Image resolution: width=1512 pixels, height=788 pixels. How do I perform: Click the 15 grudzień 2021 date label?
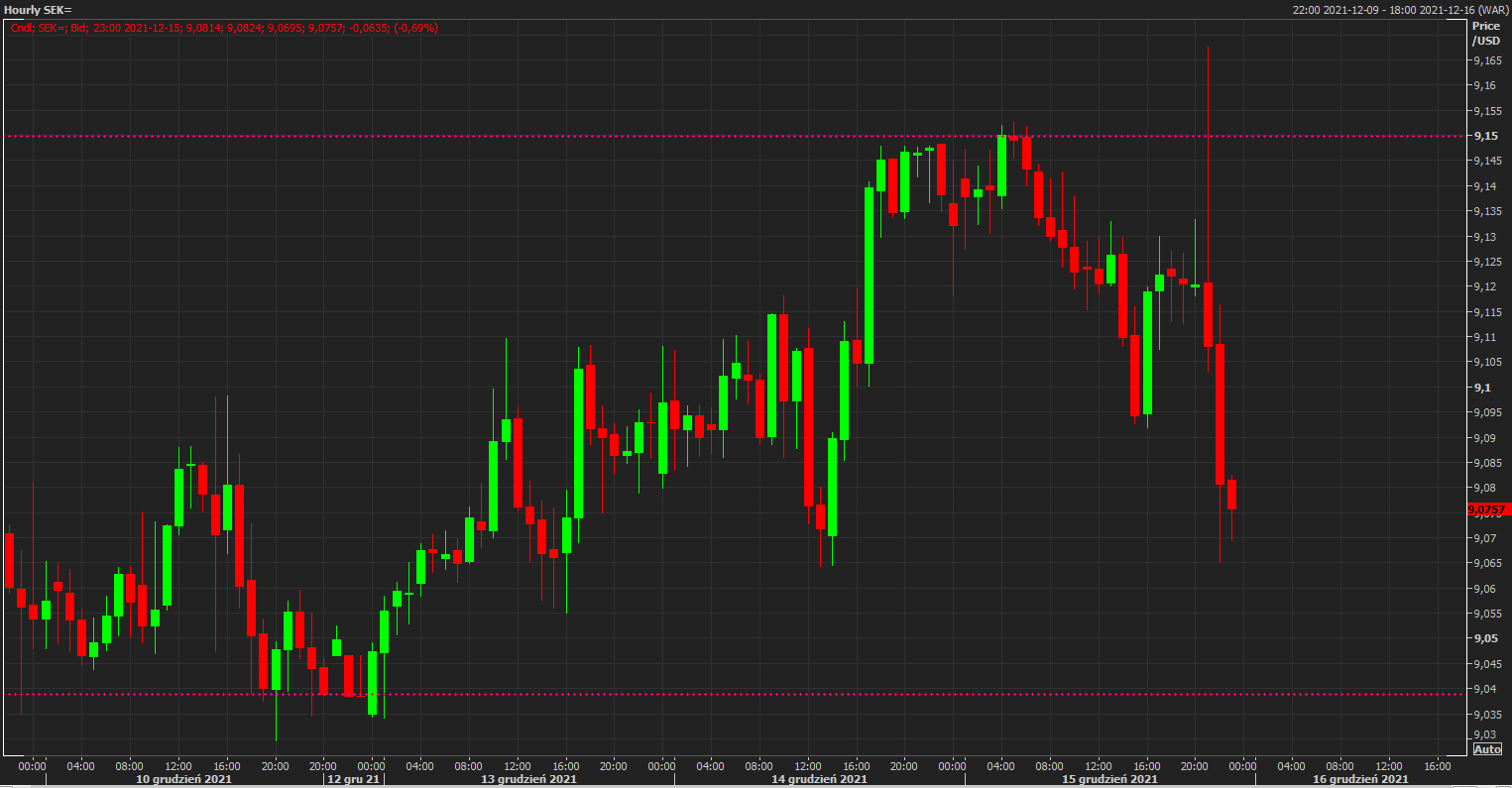coord(1110,780)
